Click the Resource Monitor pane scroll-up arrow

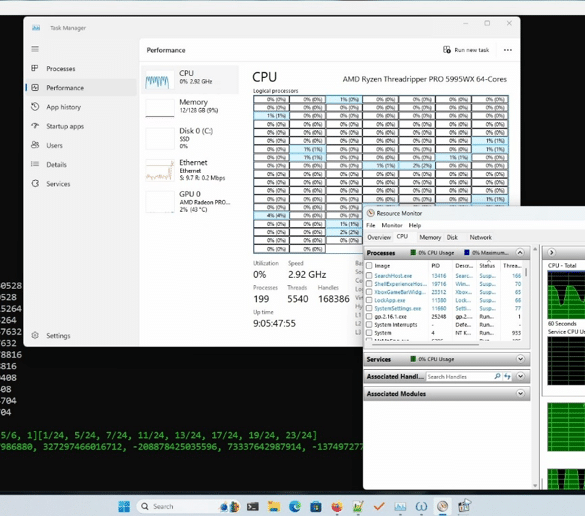click(x=535, y=249)
